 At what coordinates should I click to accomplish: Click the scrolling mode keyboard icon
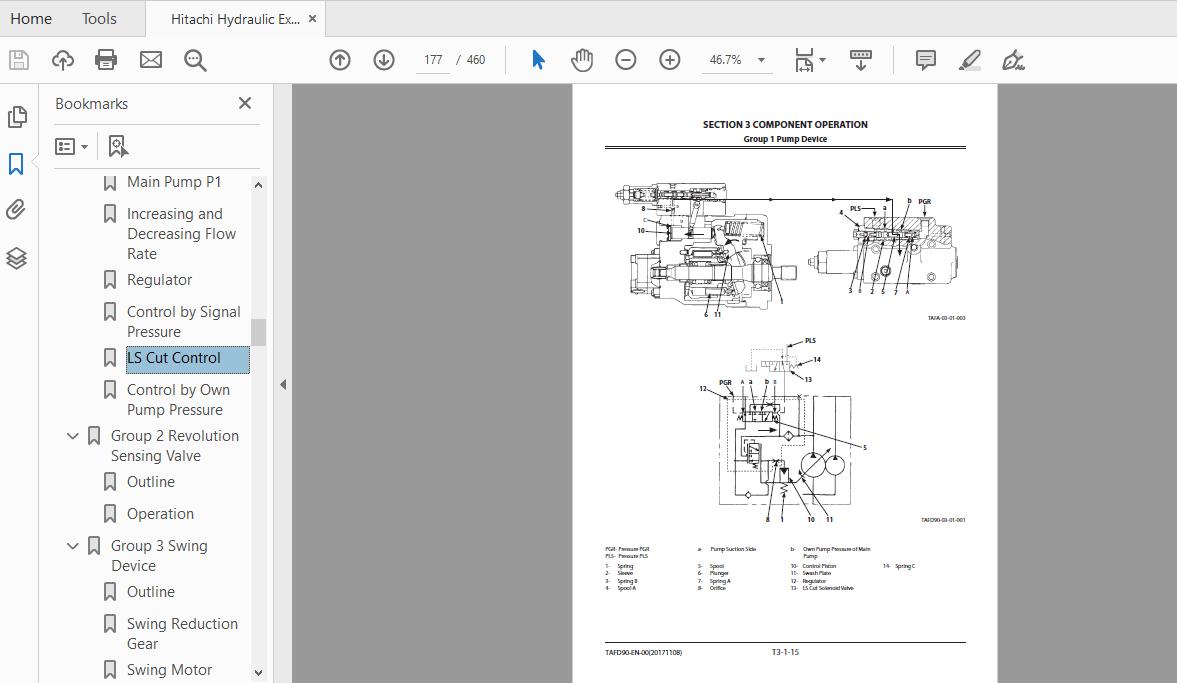tap(860, 60)
